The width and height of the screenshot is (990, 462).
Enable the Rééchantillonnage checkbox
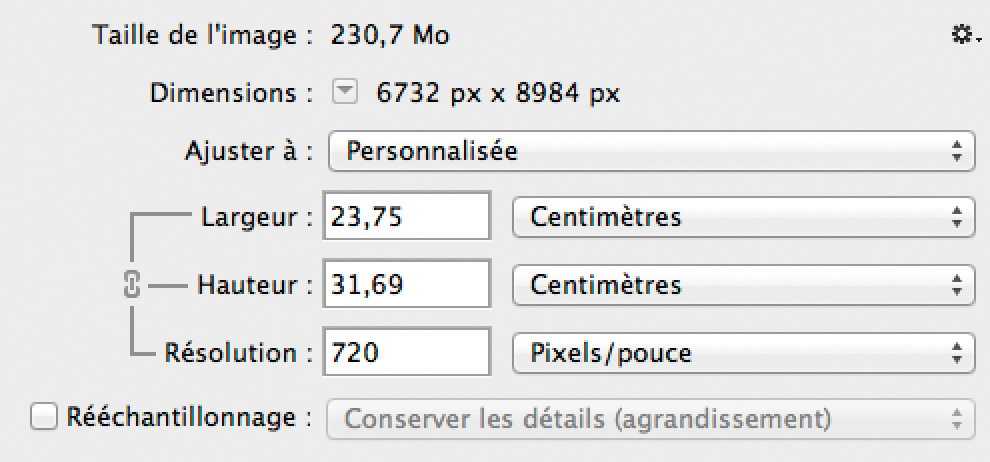coord(44,418)
